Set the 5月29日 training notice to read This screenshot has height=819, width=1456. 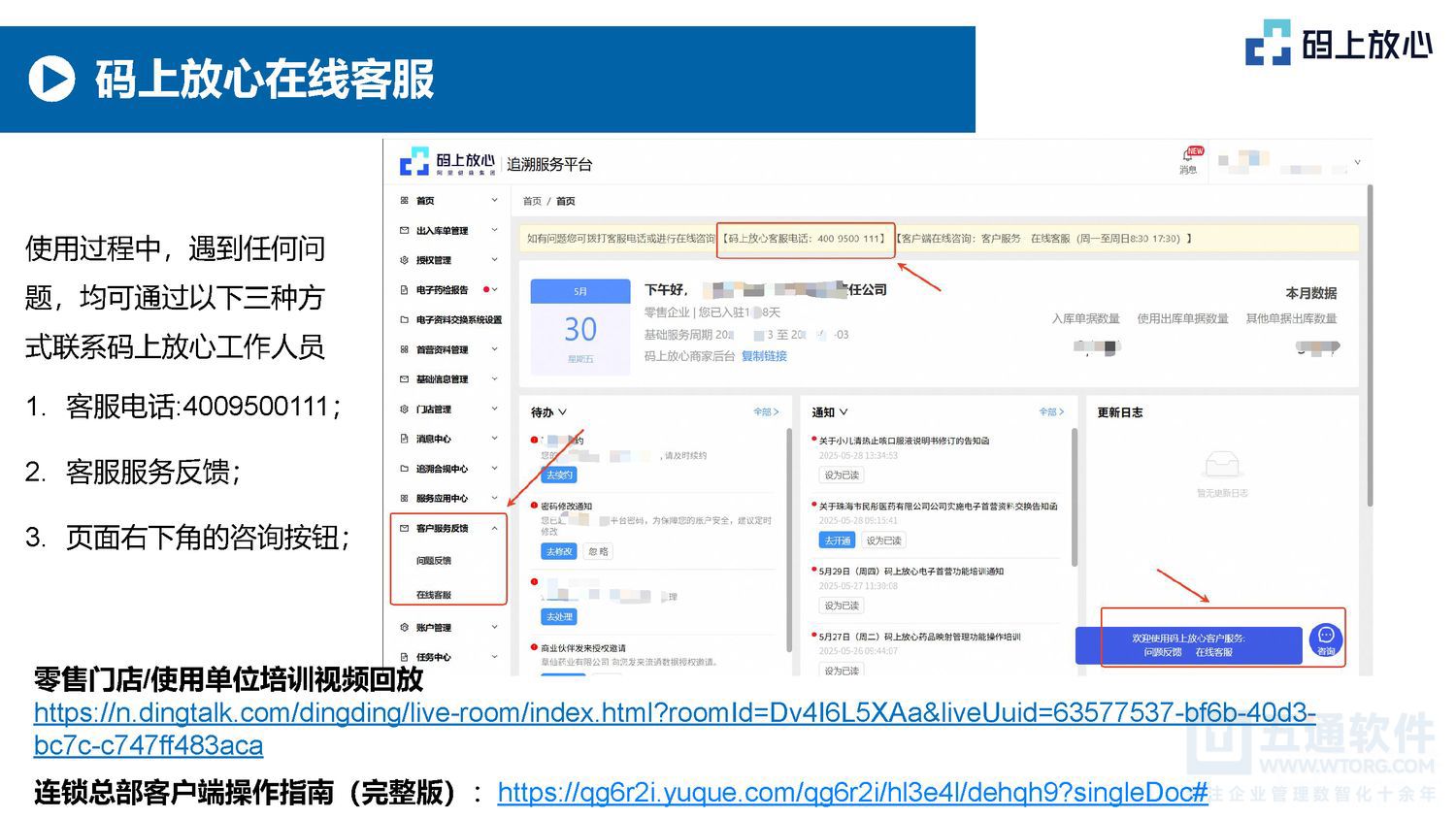click(841, 606)
